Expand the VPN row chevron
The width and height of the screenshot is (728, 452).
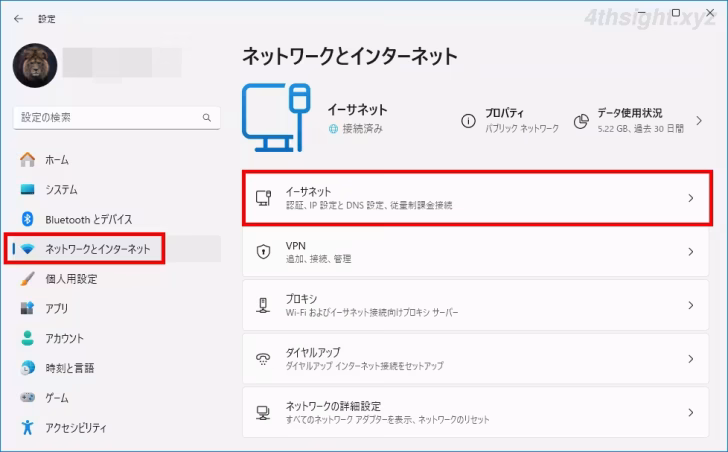691,252
